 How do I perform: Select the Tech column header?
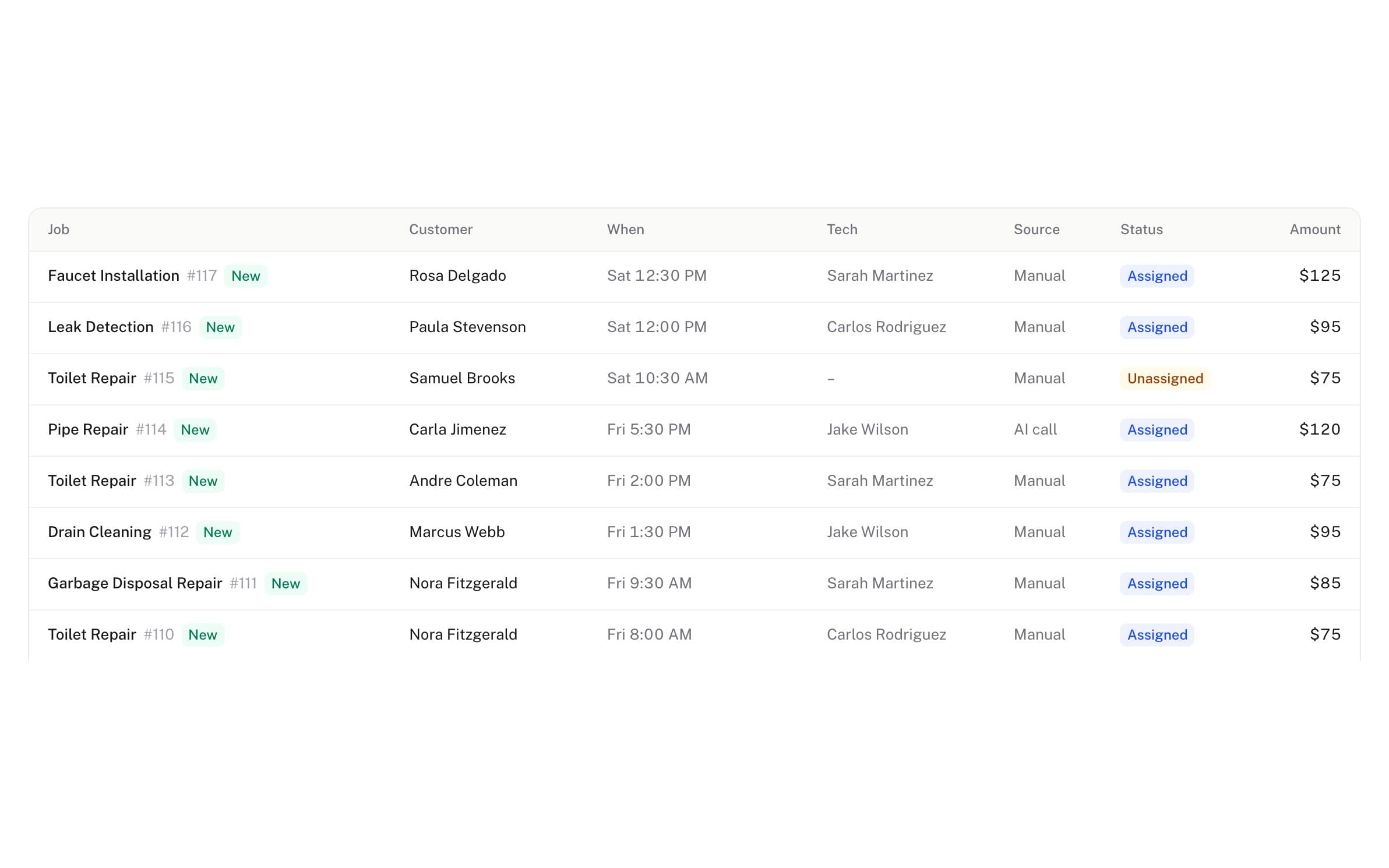[842, 230]
